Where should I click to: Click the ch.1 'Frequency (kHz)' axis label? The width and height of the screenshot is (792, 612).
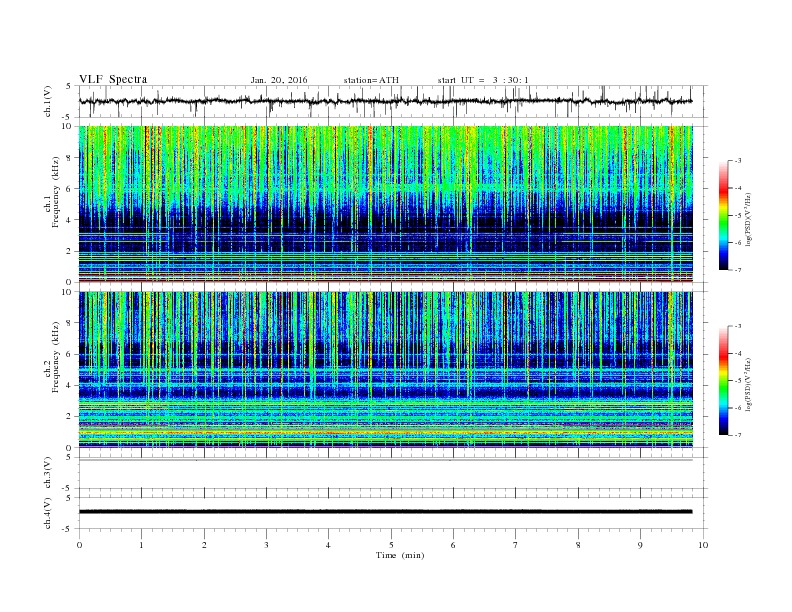pyautogui.click(x=56, y=192)
